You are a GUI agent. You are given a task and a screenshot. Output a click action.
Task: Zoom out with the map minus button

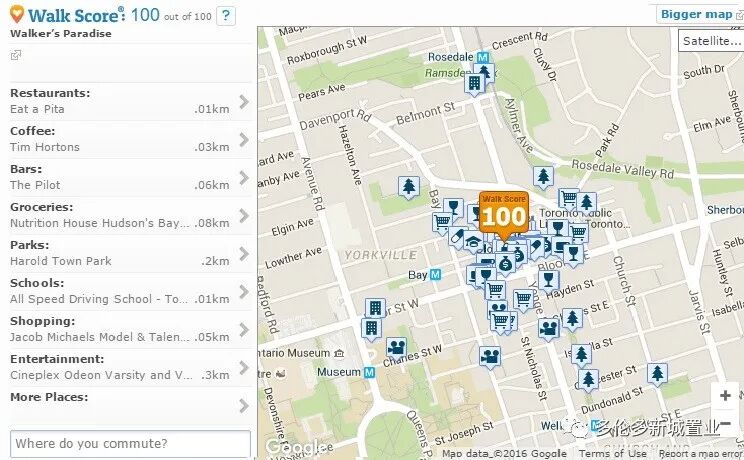(725, 423)
